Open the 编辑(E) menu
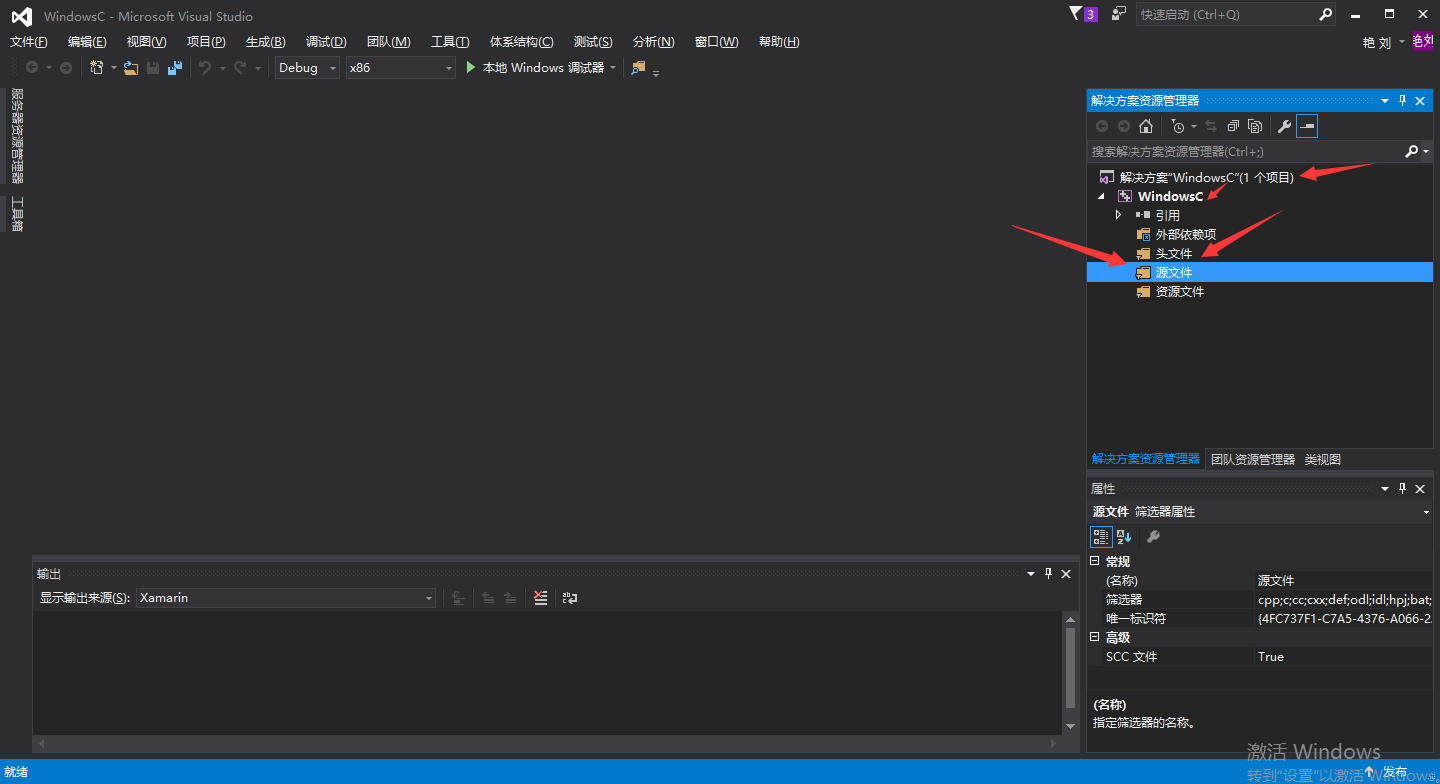The height and width of the screenshot is (784, 1440). [87, 42]
